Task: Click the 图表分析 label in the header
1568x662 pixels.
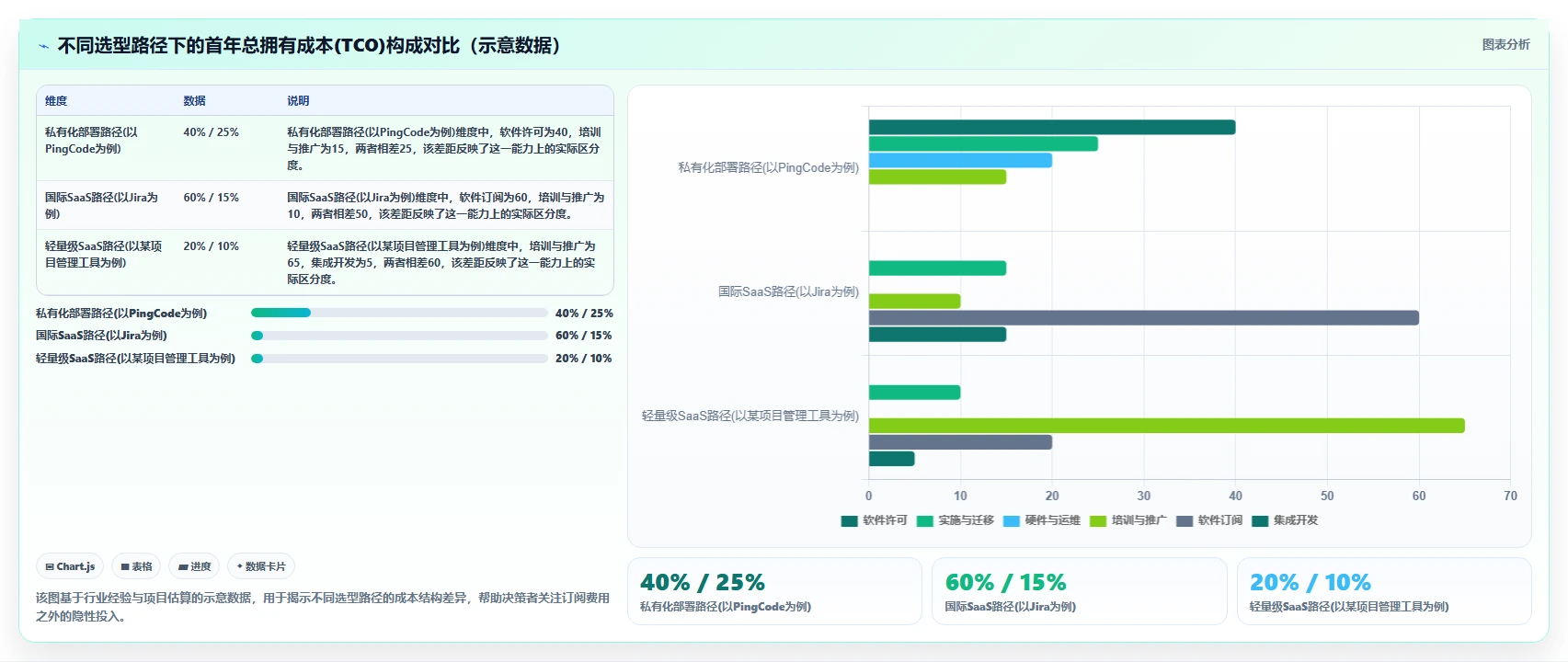Action: coord(1505,44)
